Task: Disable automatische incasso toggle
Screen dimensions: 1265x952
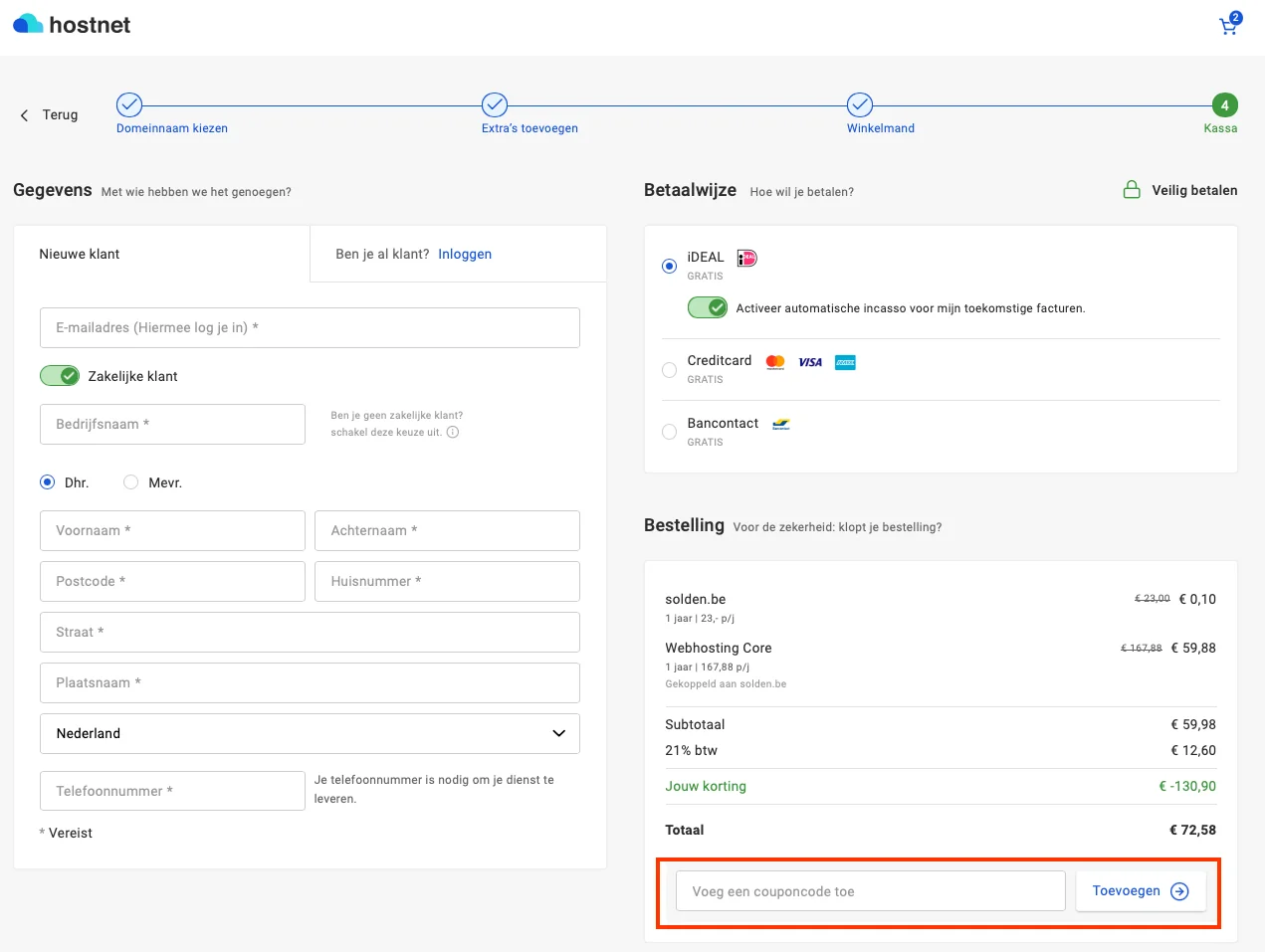Action: 708,308
